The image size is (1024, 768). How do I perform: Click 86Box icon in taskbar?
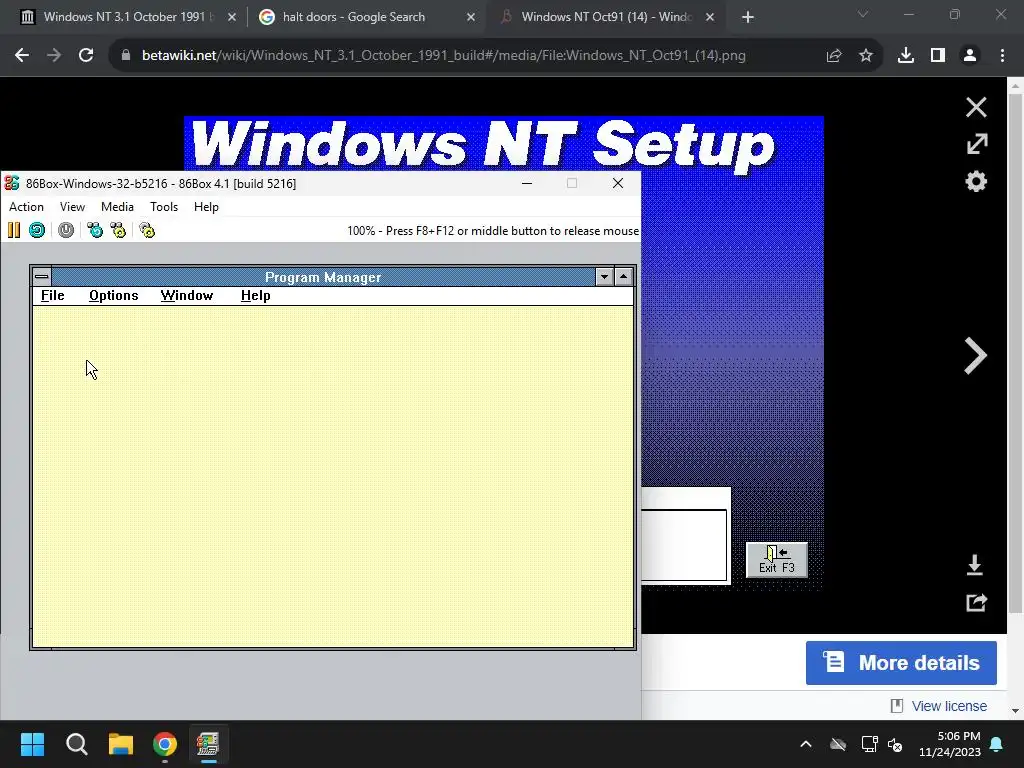[208, 744]
